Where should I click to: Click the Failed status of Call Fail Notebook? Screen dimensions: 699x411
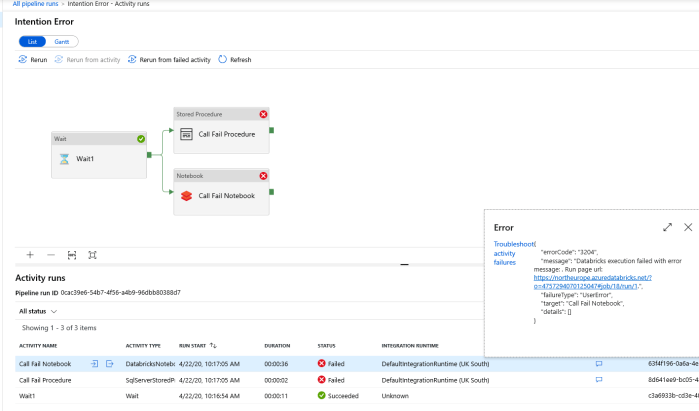point(331,364)
